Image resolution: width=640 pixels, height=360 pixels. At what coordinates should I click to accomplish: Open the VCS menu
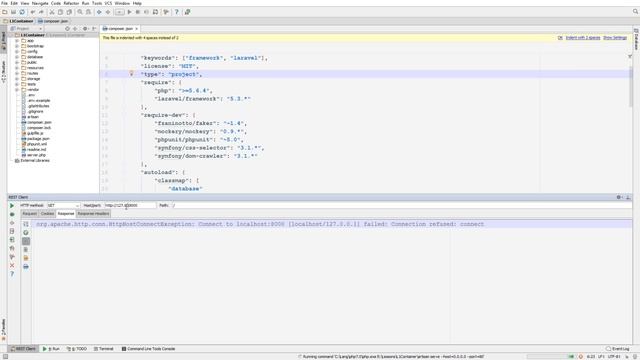[x=108, y=3]
